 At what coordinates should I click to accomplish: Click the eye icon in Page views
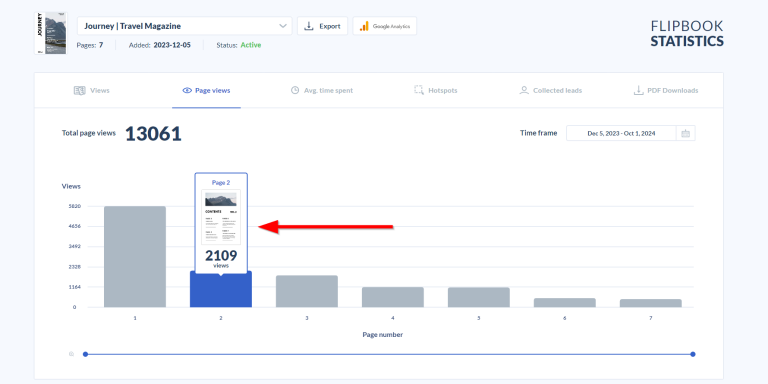[x=187, y=91]
